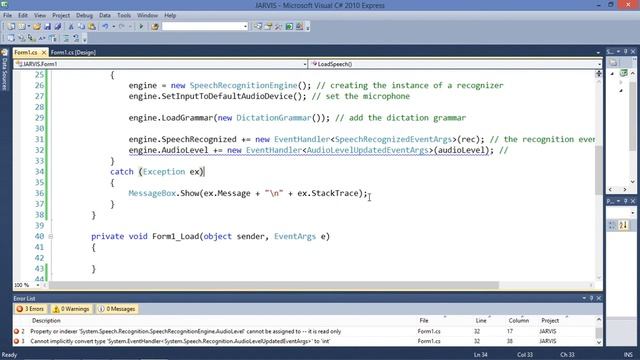Toggle the 3 Errors filter
640x360 pixels.
(30, 309)
